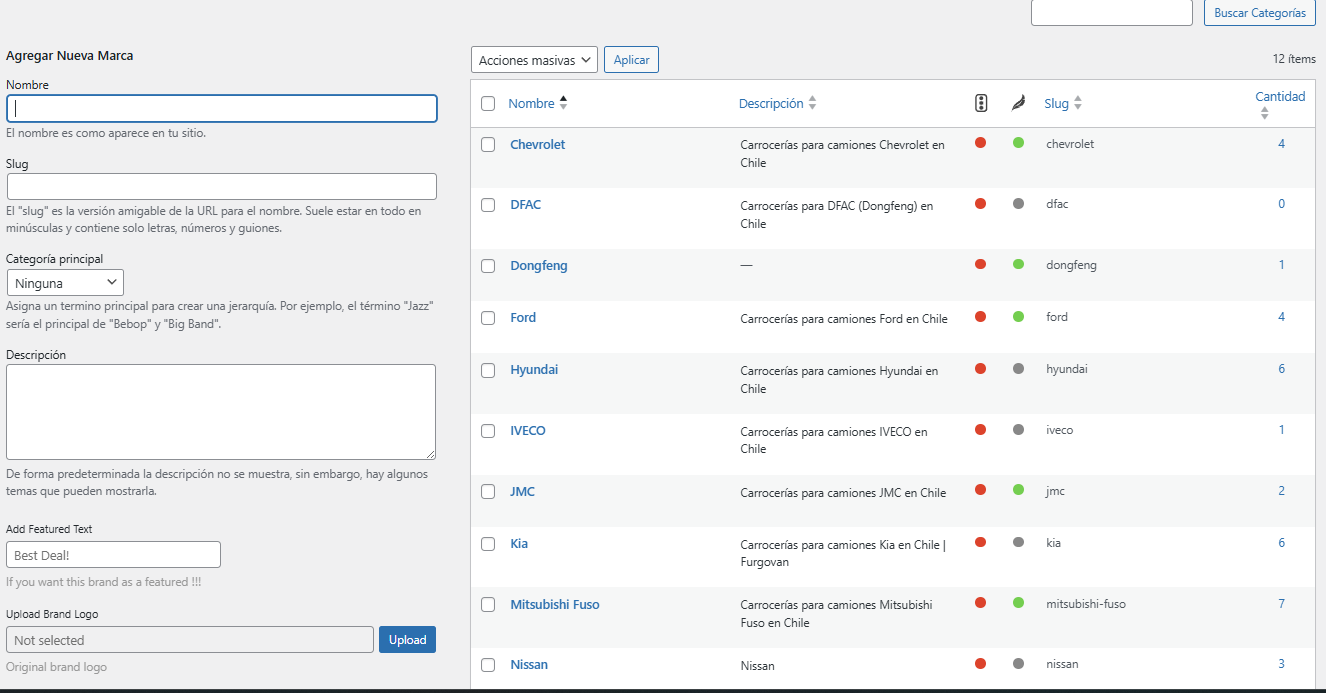
Task: Click the red SEO dot for IVECO
Action: 980,429
